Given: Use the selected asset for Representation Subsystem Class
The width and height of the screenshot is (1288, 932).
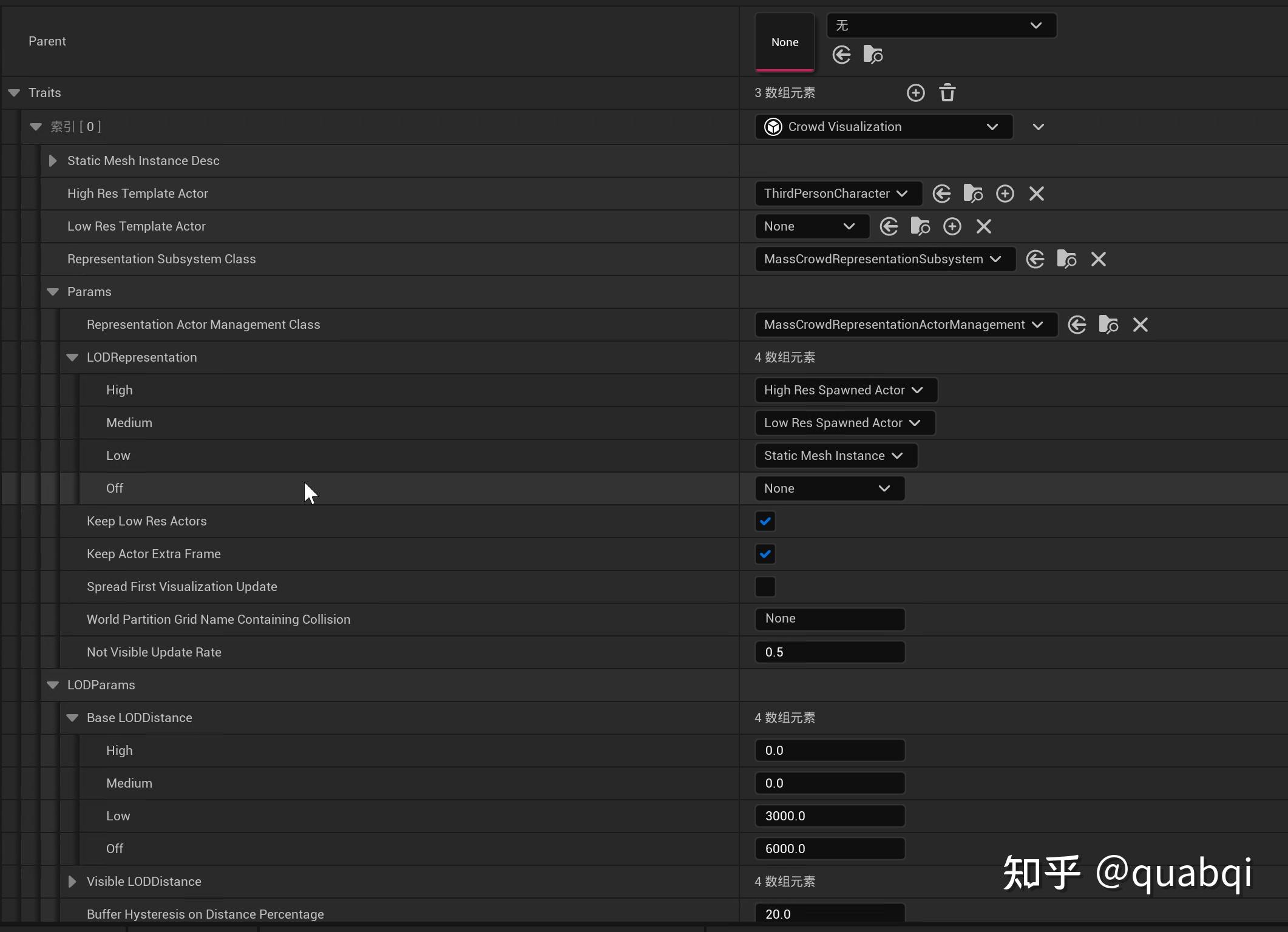Looking at the screenshot, I should point(1035,259).
